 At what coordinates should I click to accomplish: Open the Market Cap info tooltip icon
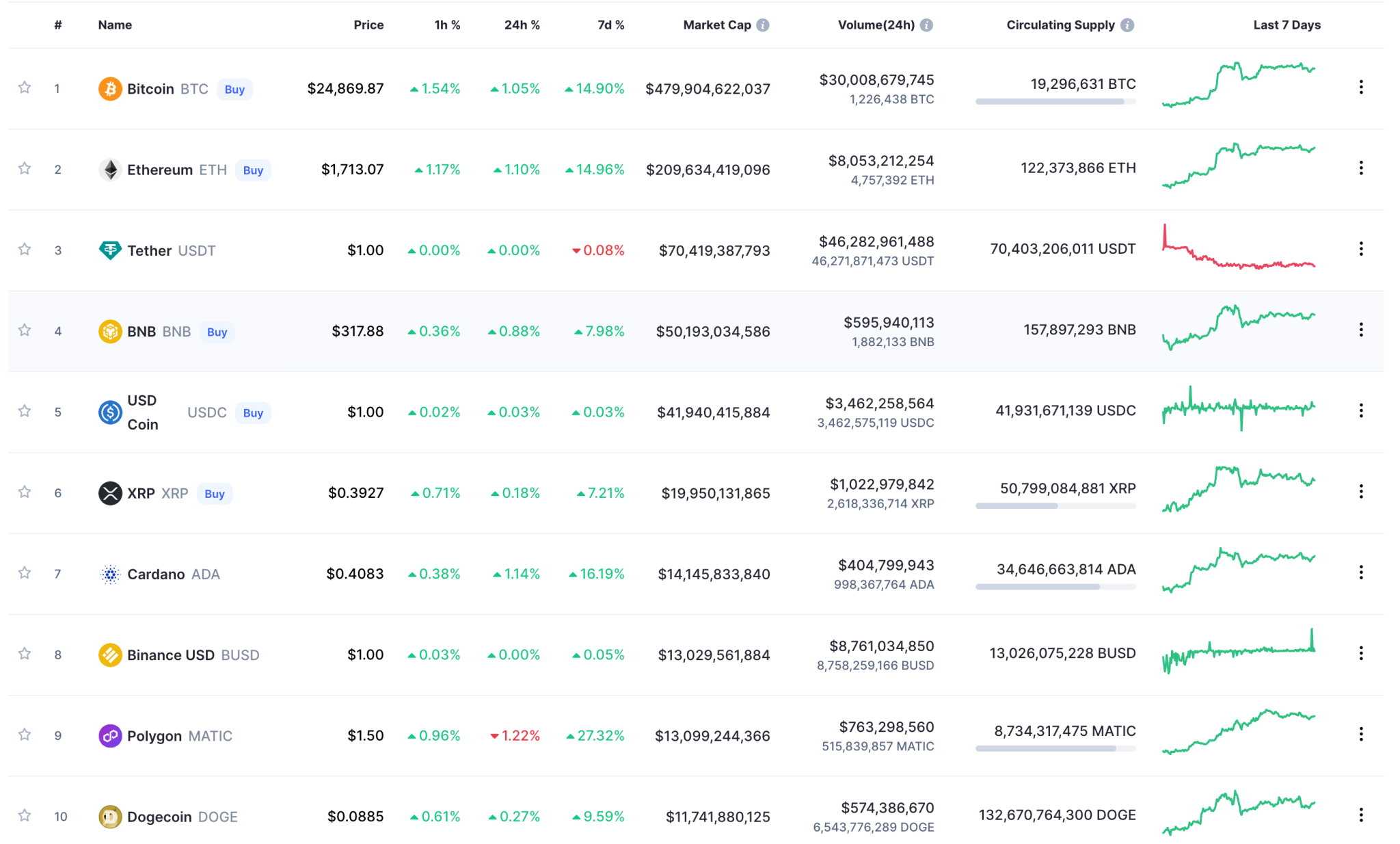764,25
